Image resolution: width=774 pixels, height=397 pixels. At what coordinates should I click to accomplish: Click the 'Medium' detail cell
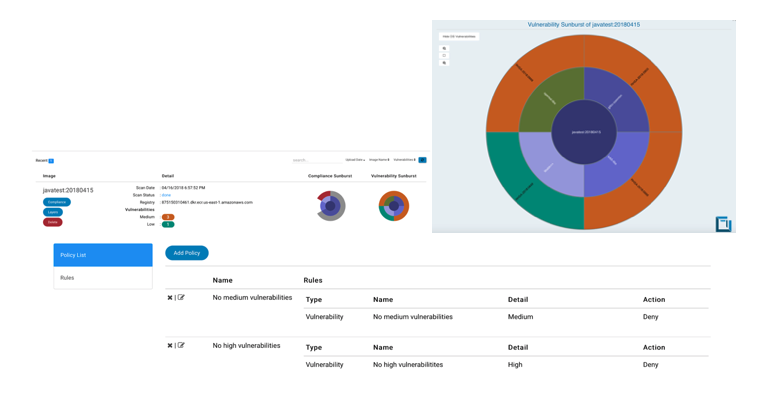point(520,317)
